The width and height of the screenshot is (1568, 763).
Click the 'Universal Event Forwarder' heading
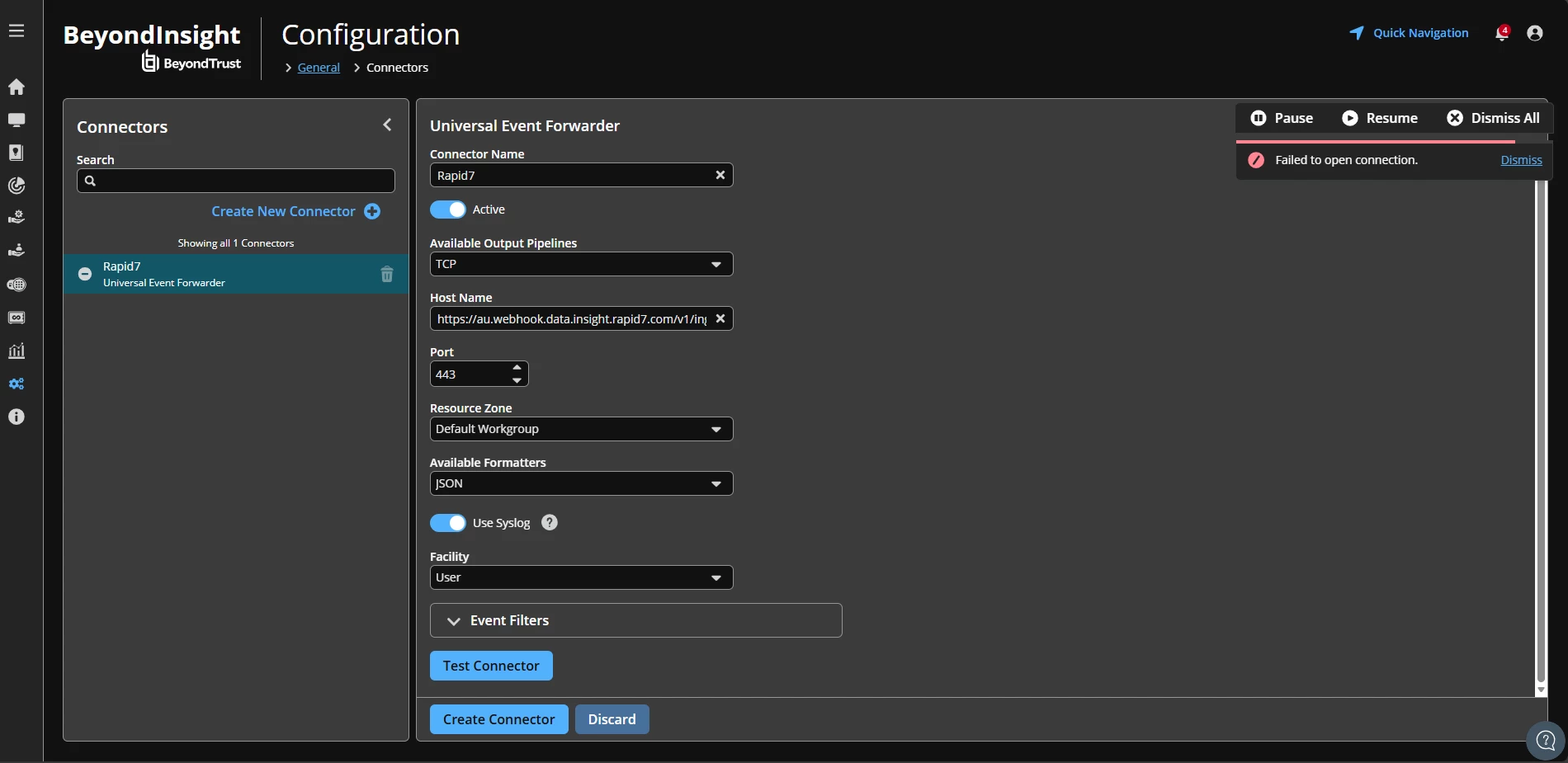tap(525, 125)
